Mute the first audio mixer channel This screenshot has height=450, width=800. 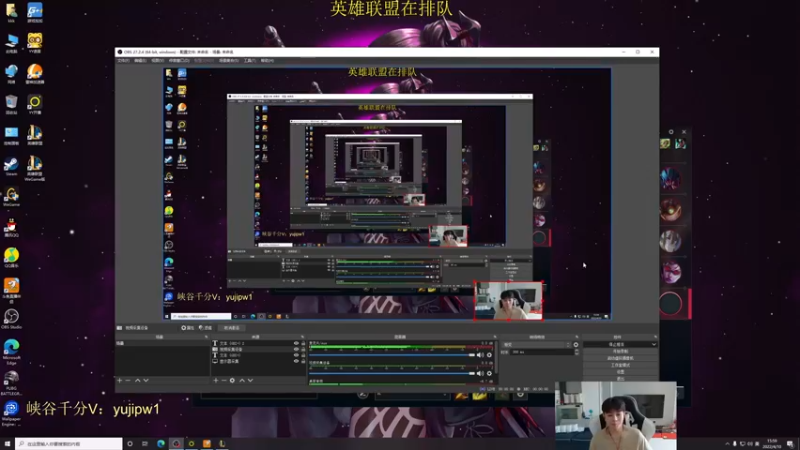(480, 355)
